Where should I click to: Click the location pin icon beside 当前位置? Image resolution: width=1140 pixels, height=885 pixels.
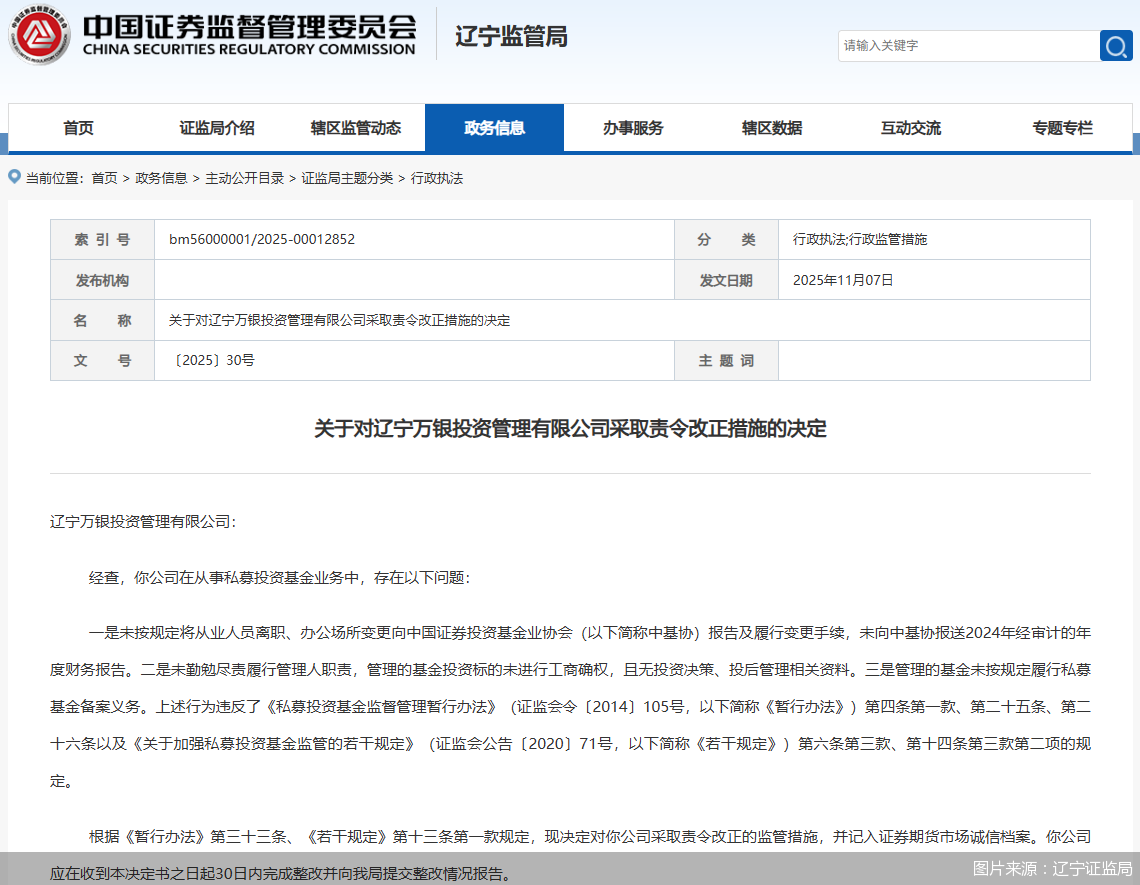point(14,177)
